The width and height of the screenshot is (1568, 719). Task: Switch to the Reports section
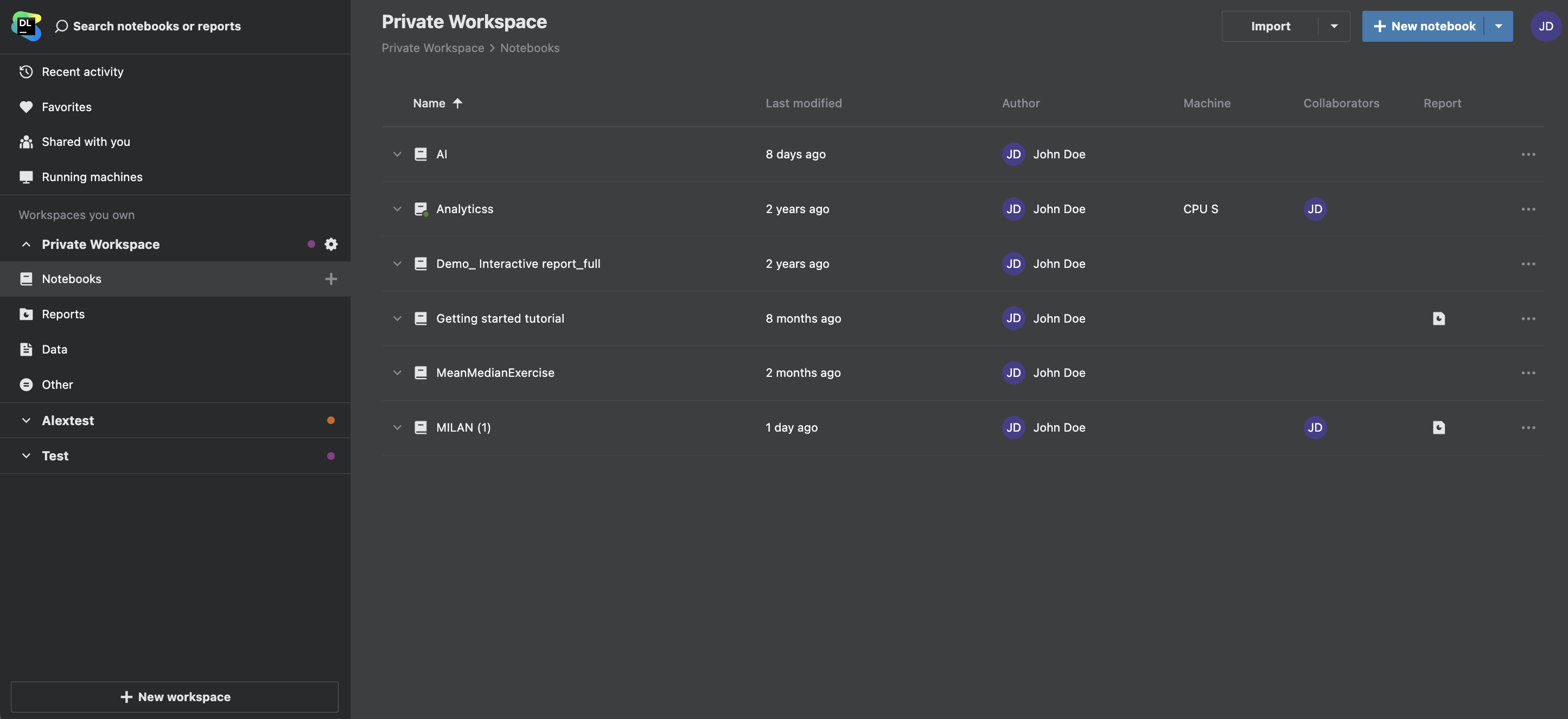63,314
